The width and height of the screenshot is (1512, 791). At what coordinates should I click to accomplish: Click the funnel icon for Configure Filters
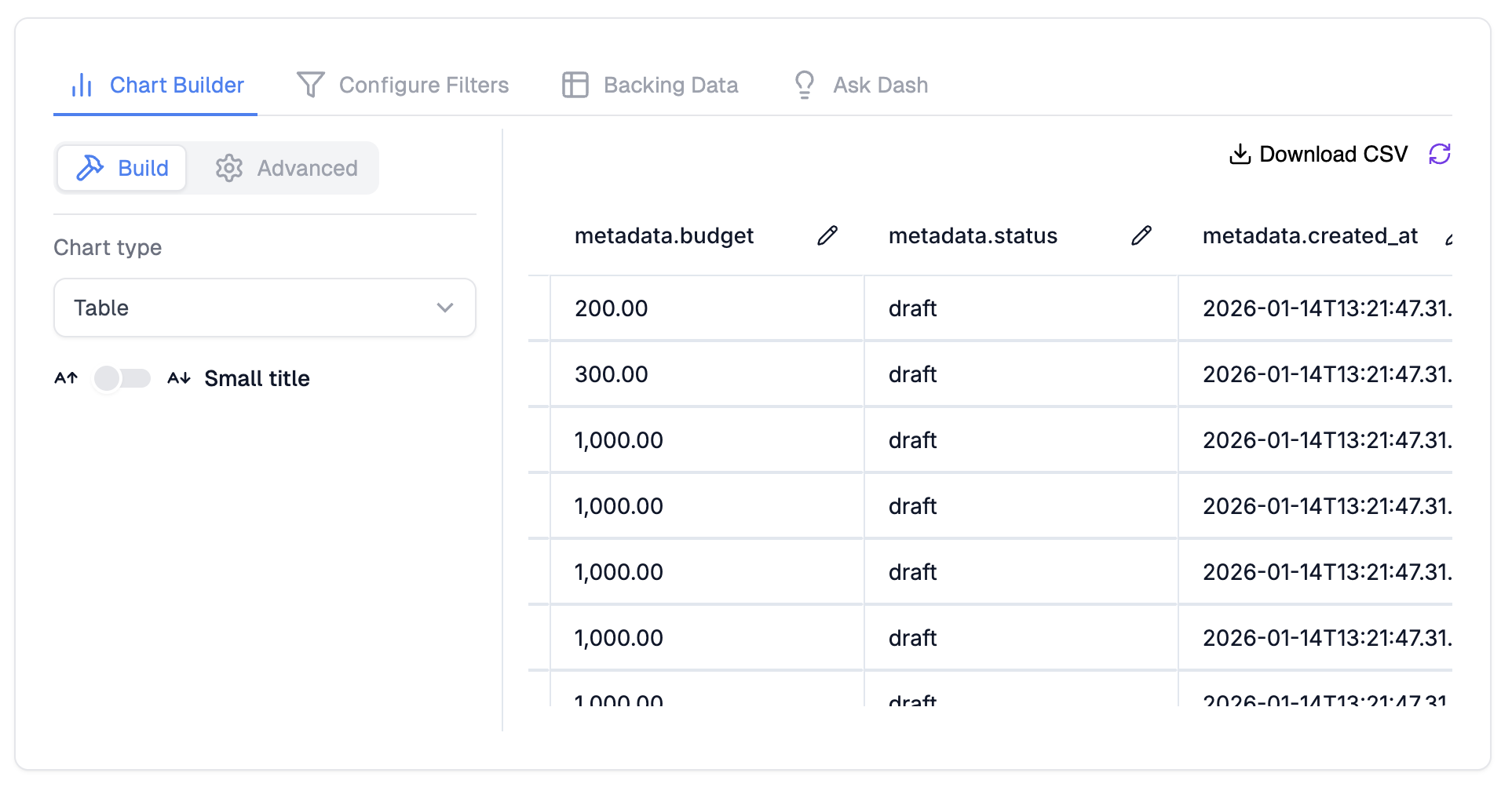click(x=310, y=85)
